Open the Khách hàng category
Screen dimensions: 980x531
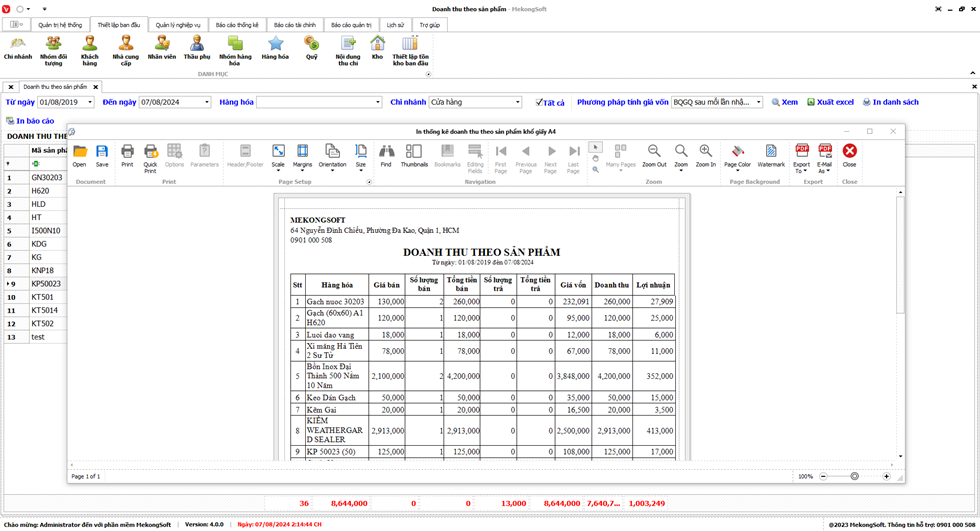pos(90,48)
